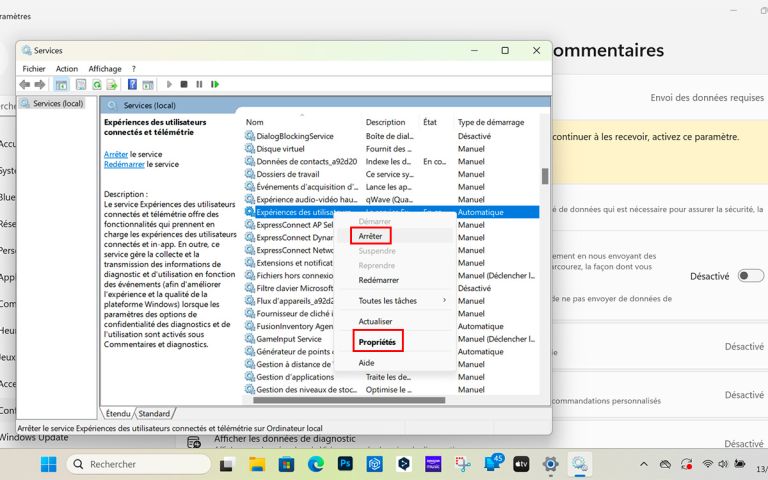Click the Pause service toolbar icon
Image resolution: width=768 pixels, height=480 pixels.
[199, 85]
